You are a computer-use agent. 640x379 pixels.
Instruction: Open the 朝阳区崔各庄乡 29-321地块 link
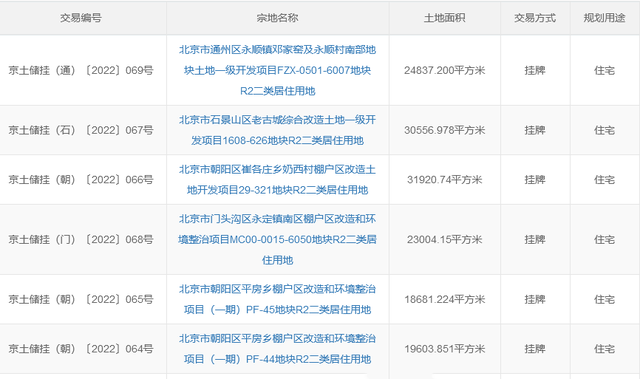(278, 180)
